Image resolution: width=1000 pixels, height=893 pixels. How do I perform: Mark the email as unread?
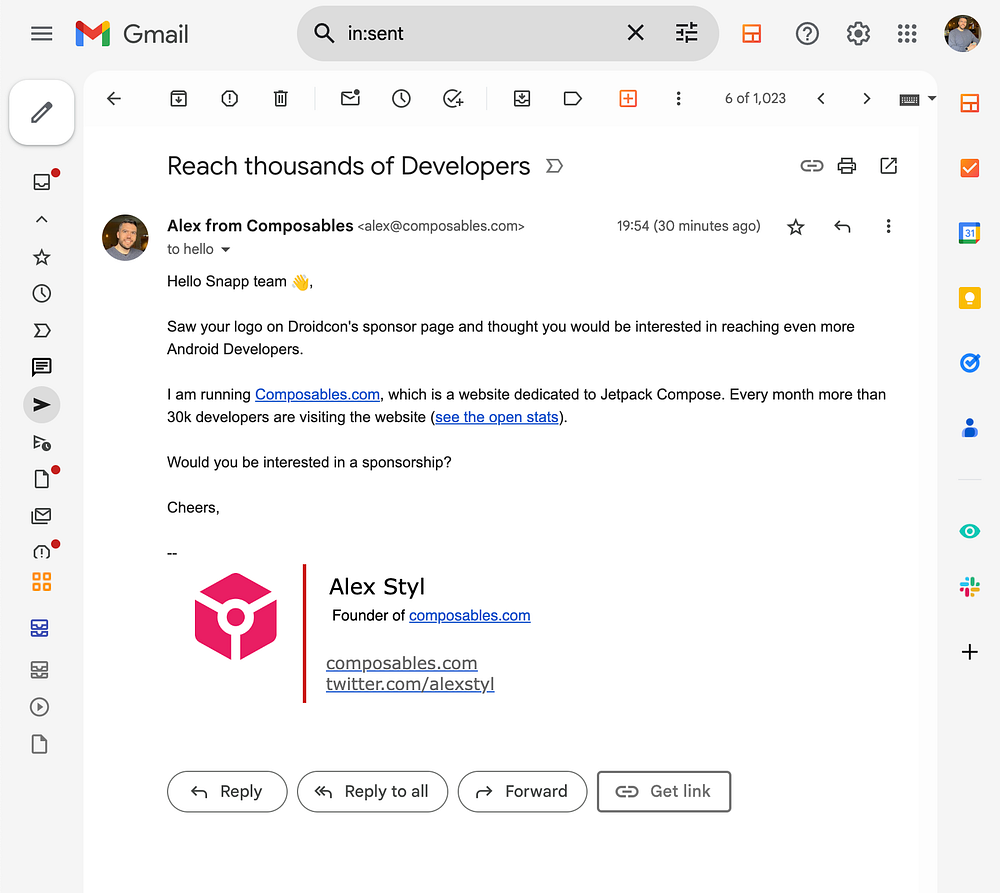pos(350,98)
